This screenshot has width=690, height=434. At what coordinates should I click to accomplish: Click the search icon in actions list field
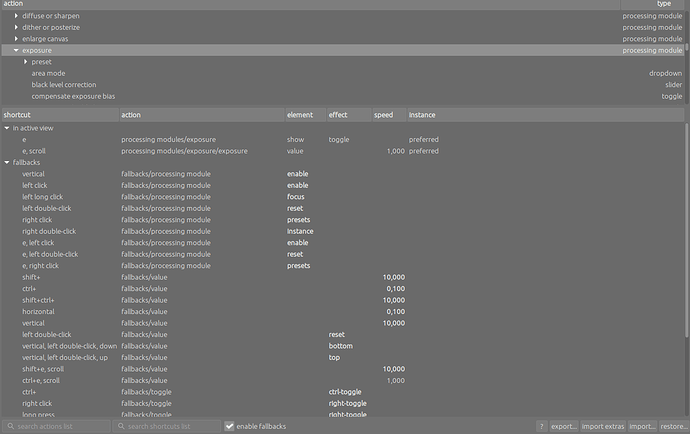10,426
